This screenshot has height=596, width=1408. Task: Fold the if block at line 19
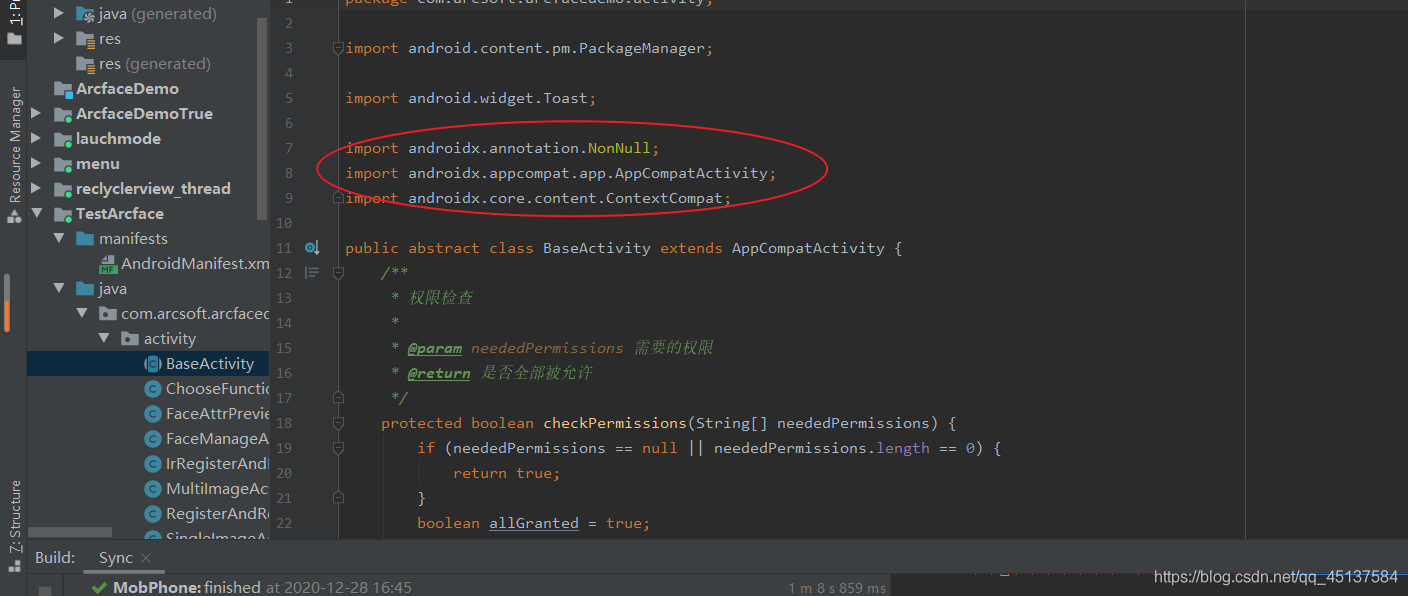(x=338, y=448)
